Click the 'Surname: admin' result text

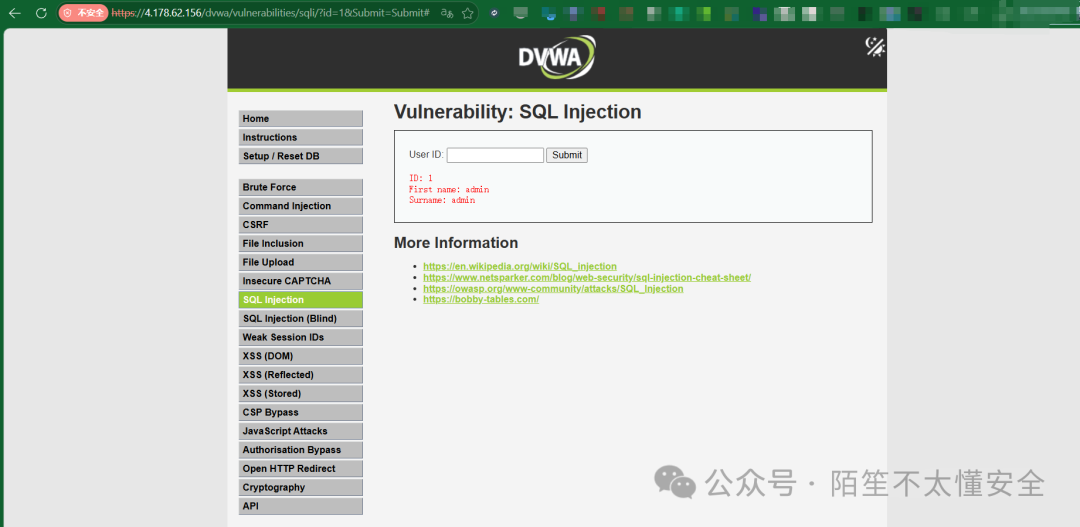click(x=442, y=200)
